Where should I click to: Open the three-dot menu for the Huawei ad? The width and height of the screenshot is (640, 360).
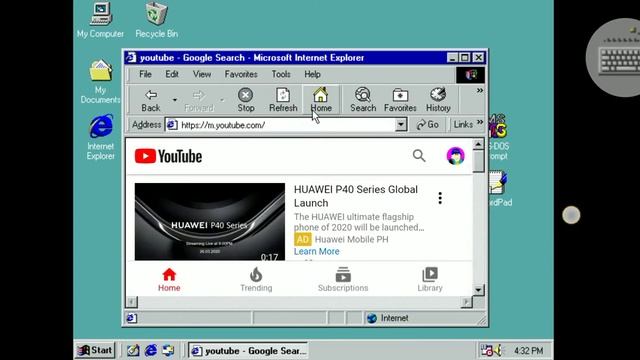(x=440, y=198)
